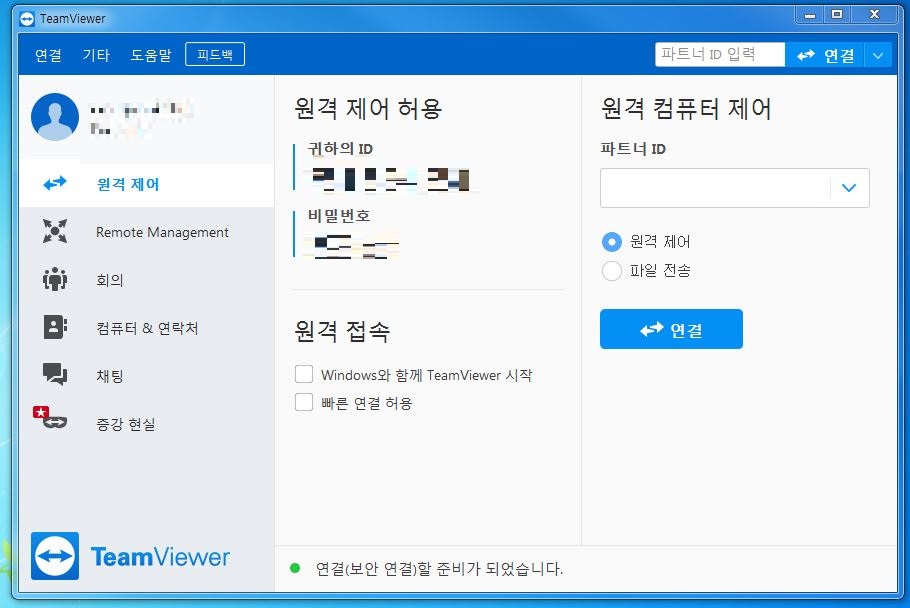This screenshot has width=910, height=608.
Task: Click the 회의 meeting people icon
Action: [55, 280]
